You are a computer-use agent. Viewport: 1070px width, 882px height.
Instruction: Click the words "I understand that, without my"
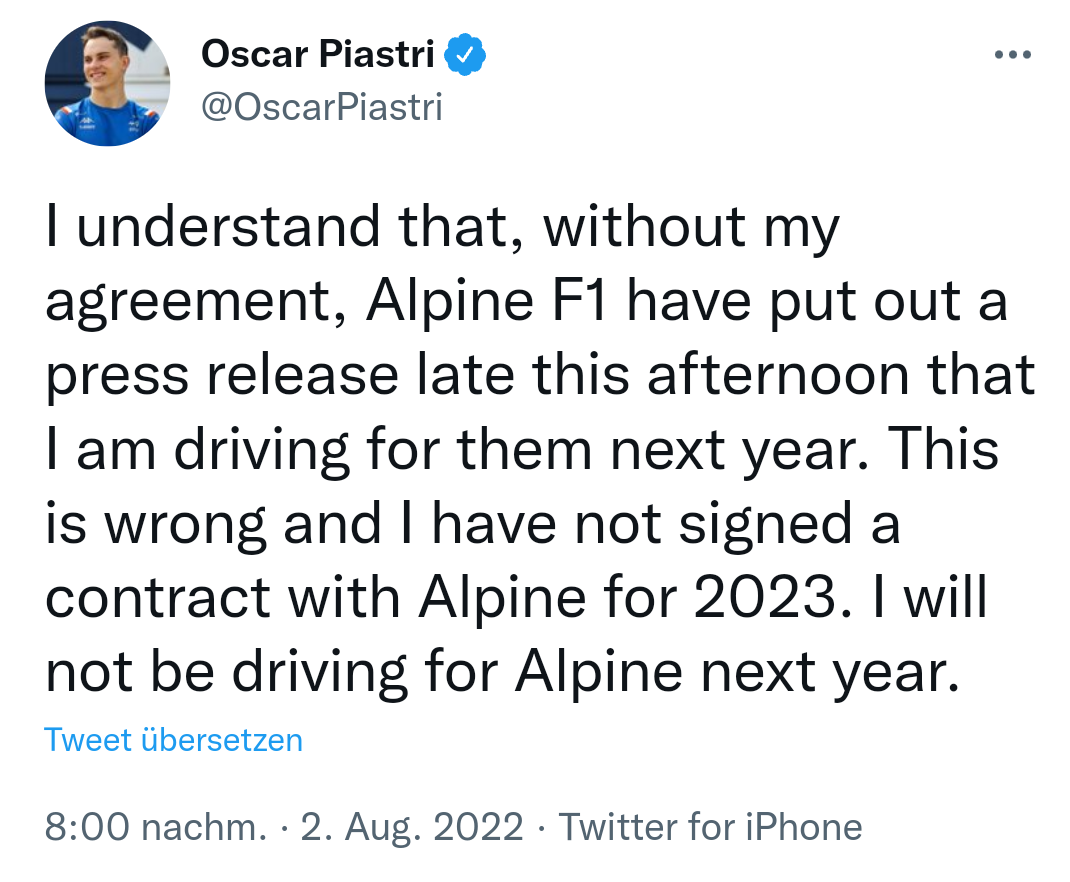(x=441, y=229)
